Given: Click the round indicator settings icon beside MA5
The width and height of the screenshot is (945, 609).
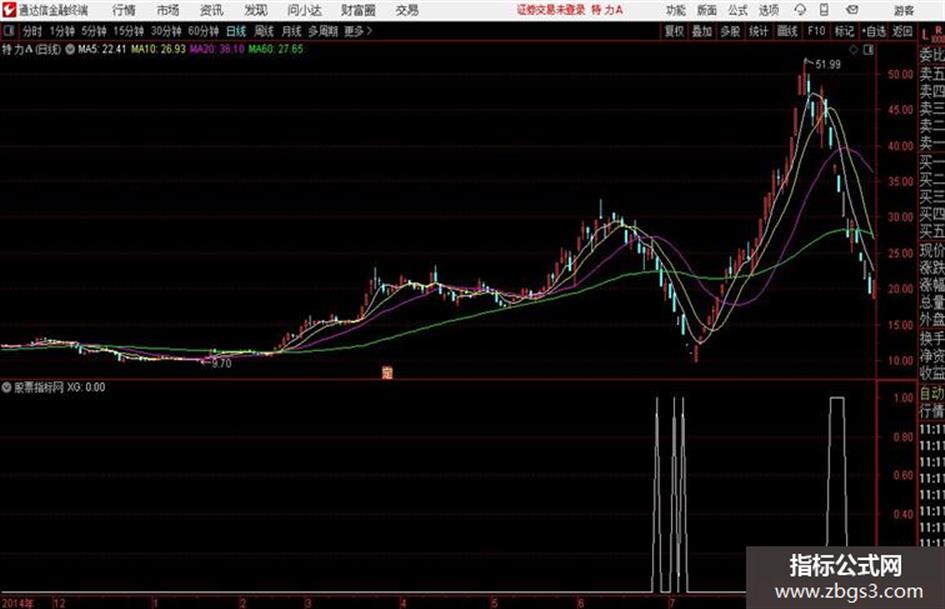Looking at the screenshot, I should 70,49.
